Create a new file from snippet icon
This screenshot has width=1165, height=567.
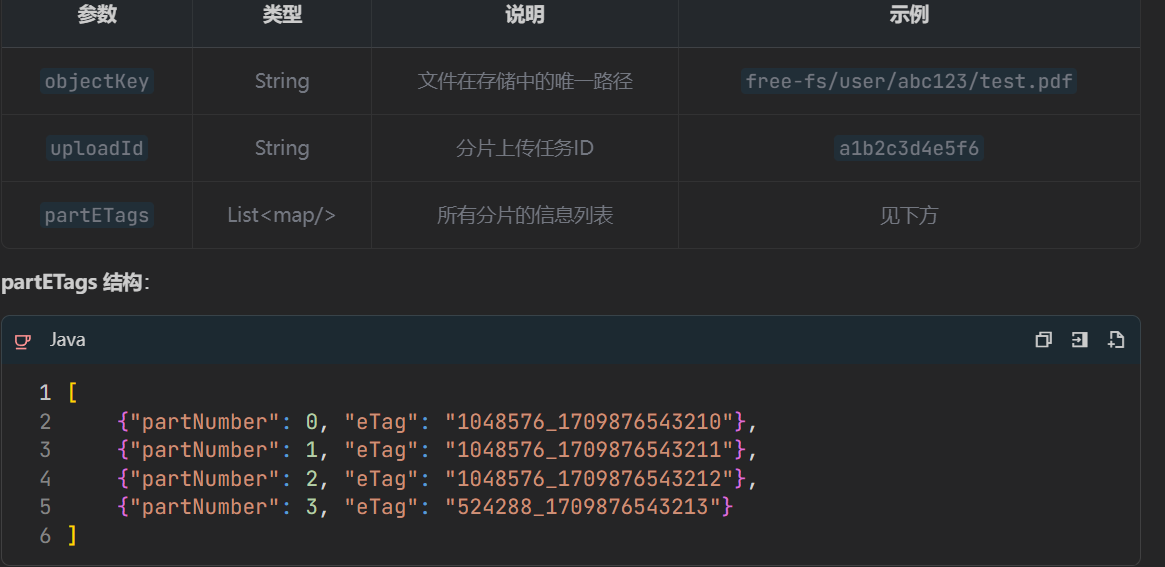coord(1115,340)
